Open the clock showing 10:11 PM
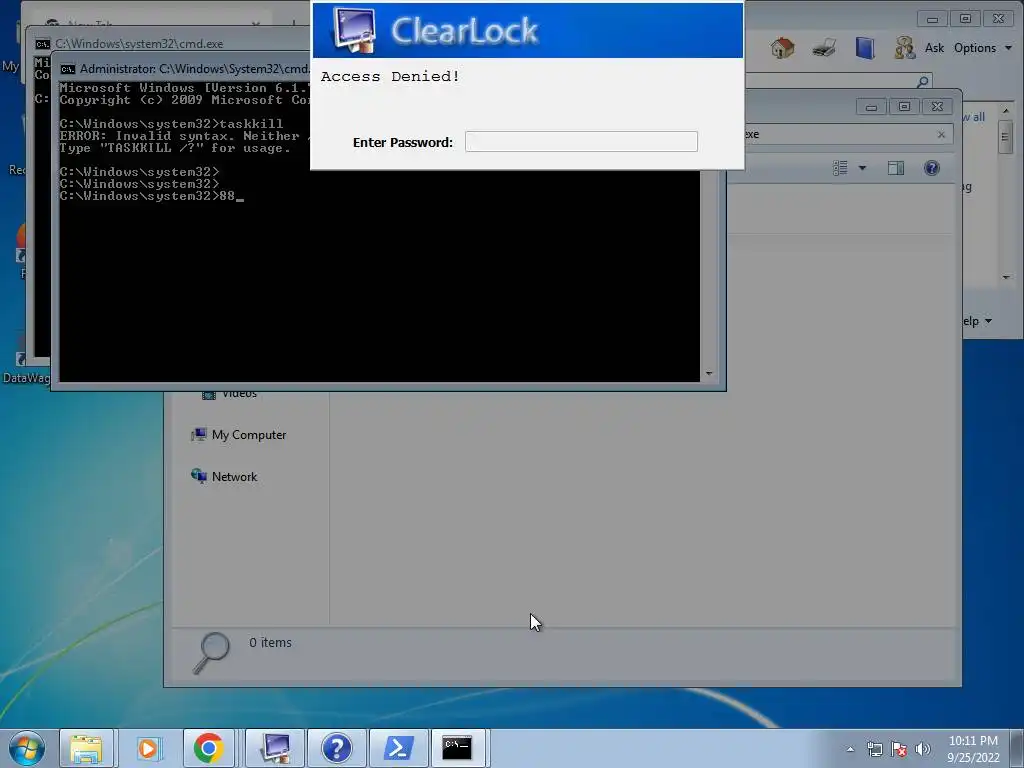The image size is (1024, 768). (973, 749)
